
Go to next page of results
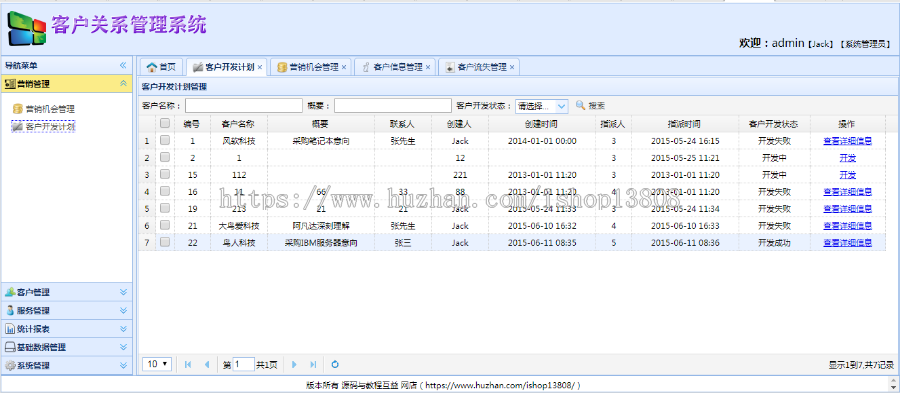[294, 364]
